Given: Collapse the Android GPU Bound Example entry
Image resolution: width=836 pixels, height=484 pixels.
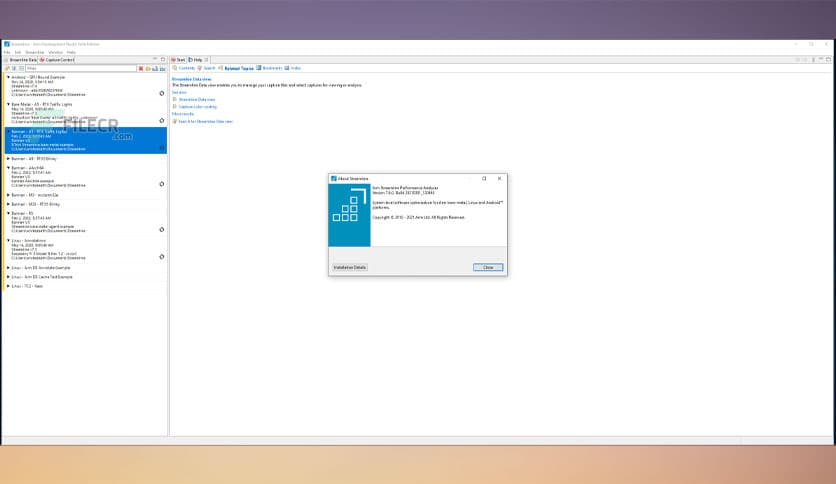Looking at the screenshot, I should [8, 77].
